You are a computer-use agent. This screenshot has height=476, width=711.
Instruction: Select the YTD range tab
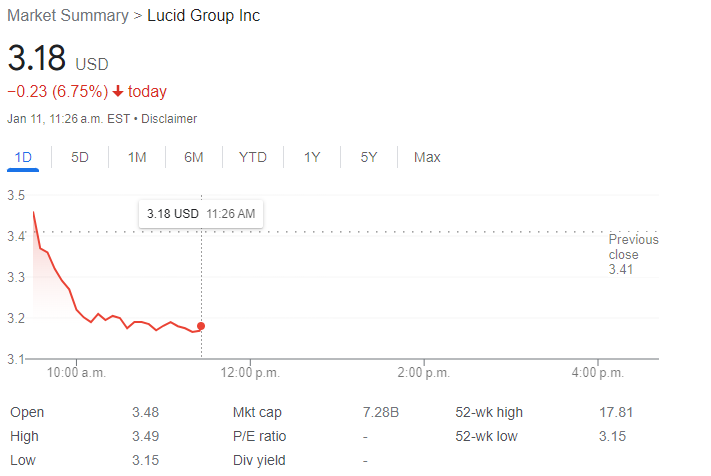point(253,157)
